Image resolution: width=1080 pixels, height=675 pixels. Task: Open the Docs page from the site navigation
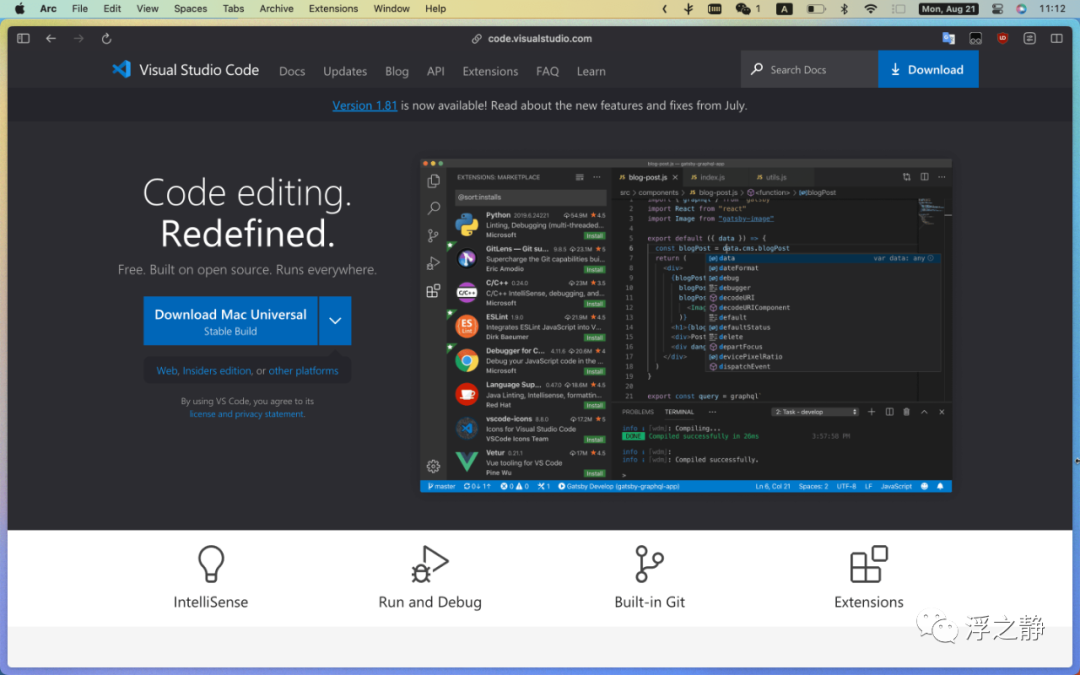point(292,71)
